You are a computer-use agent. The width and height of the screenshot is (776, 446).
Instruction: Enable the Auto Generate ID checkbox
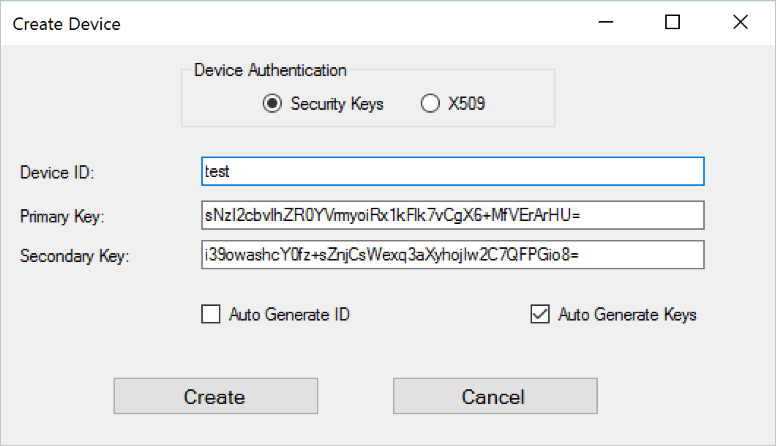(x=211, y=315)
